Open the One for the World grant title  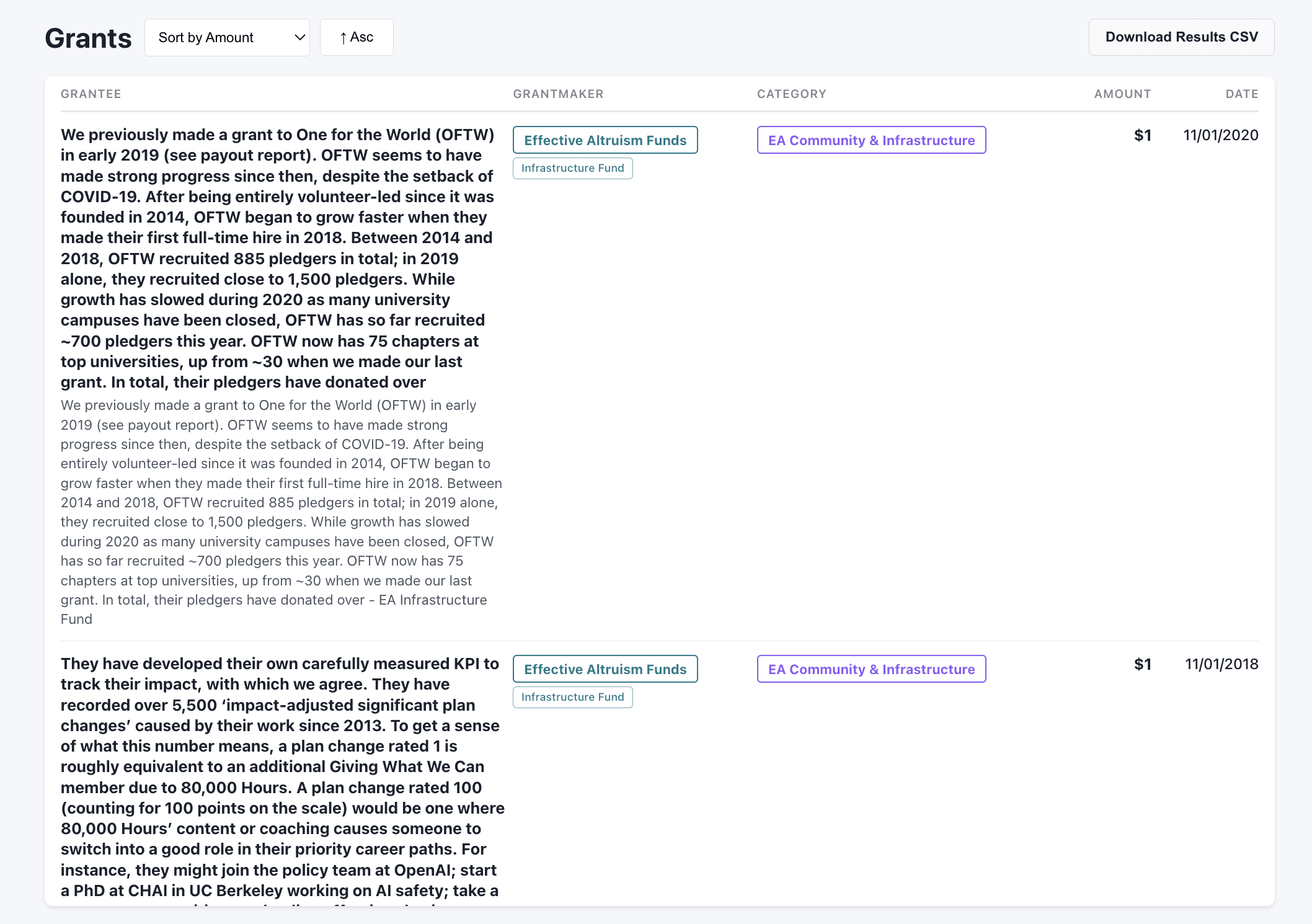coord(278,258)
